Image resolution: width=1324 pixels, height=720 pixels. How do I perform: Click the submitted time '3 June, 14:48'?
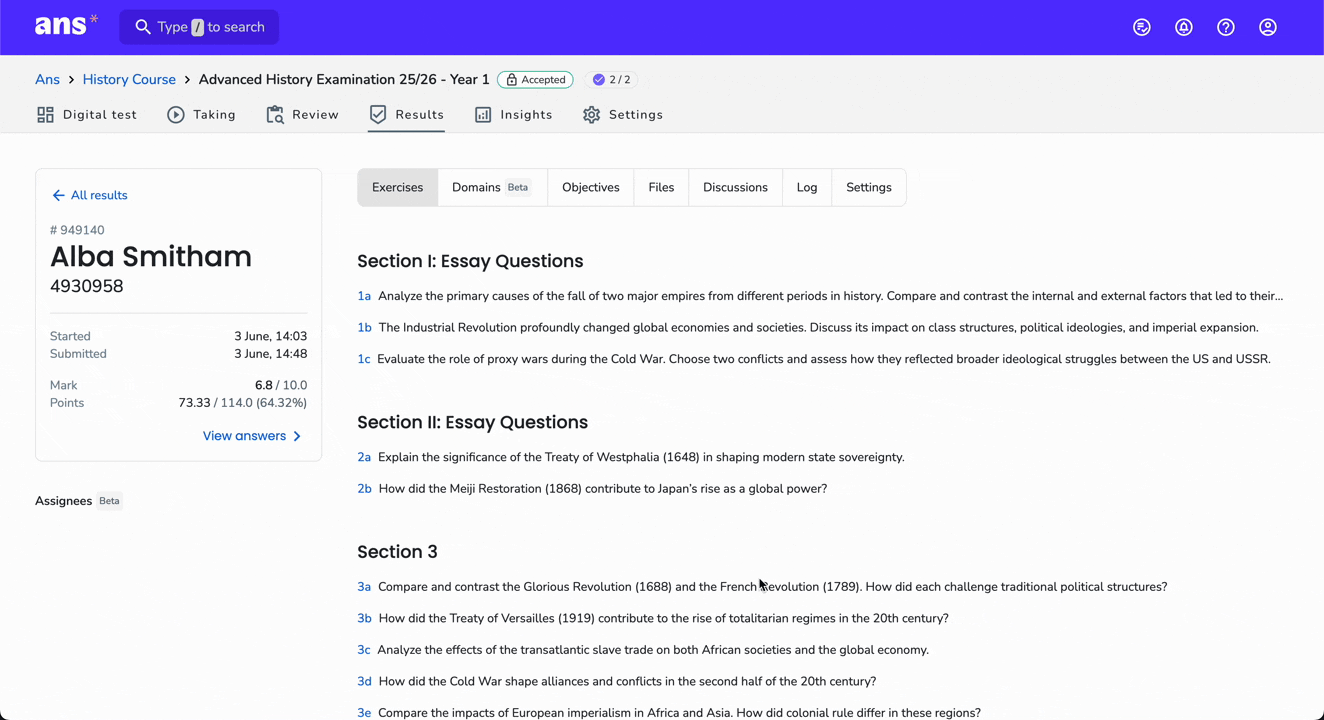[271, 354]
